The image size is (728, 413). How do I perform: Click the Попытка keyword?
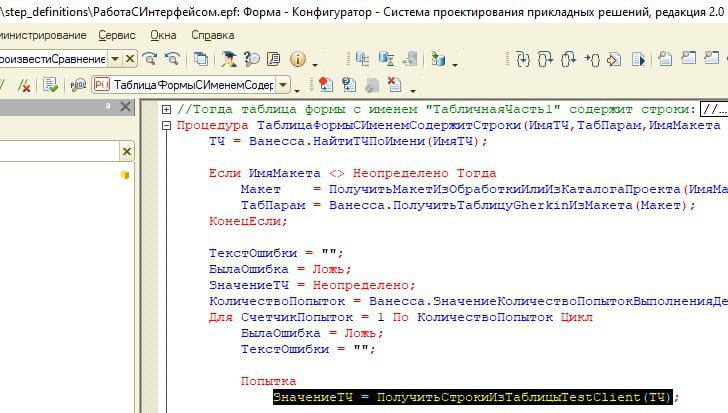268,381
